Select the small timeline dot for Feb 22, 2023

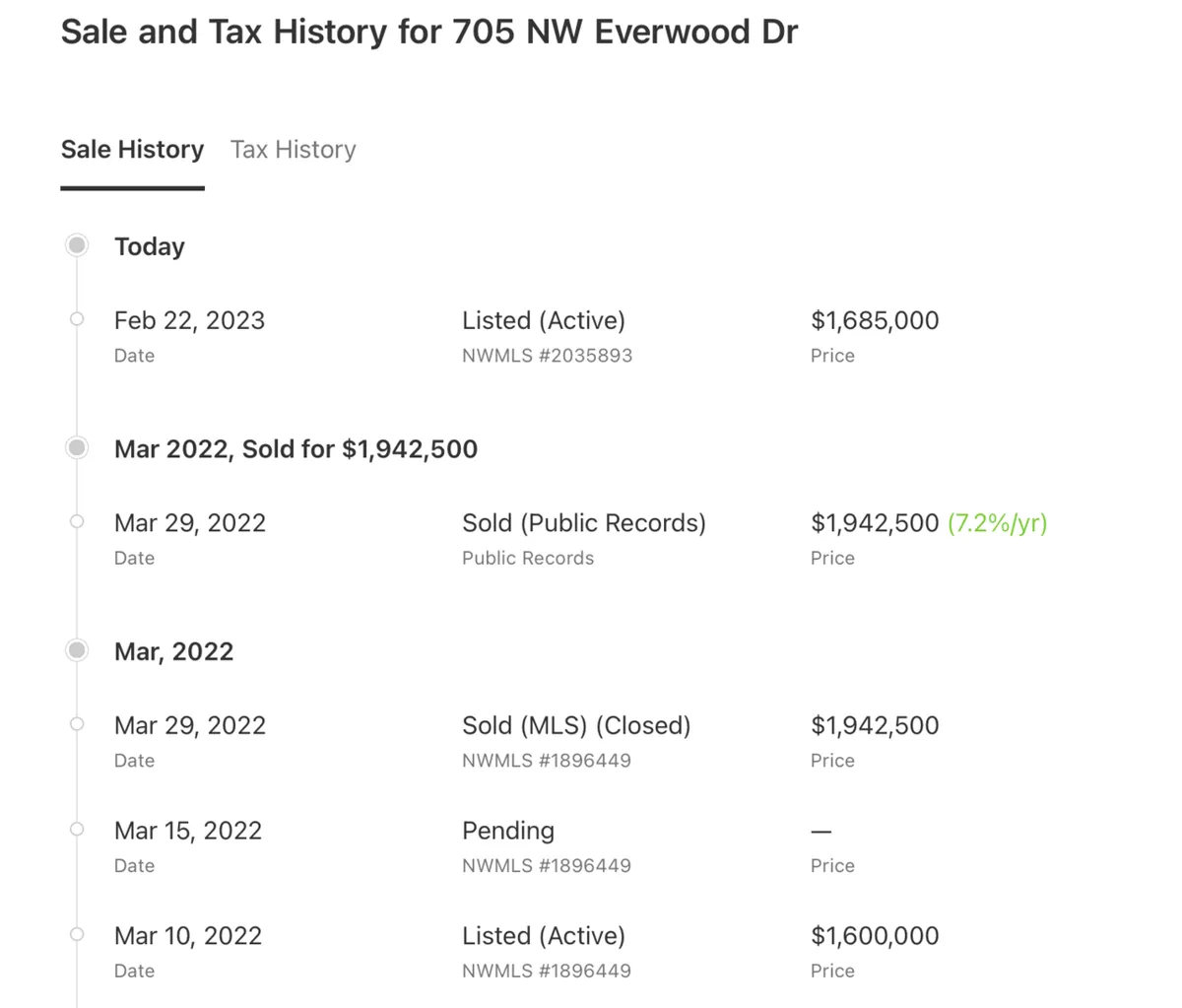click(77, 319)
